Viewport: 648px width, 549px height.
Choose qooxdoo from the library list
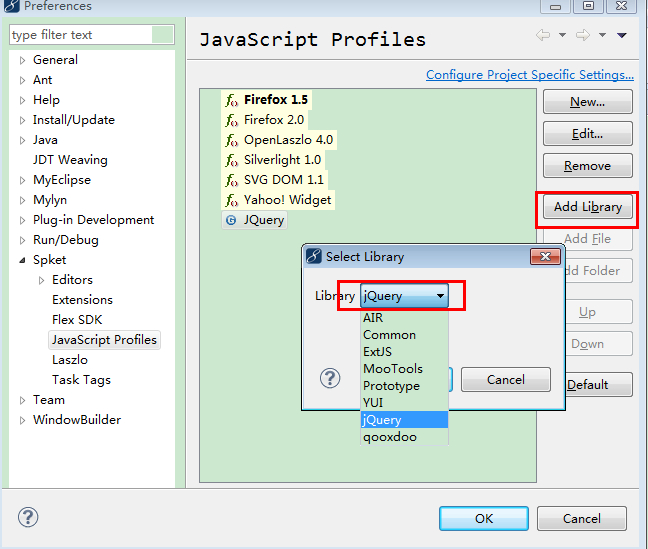[x=404, y=437]
